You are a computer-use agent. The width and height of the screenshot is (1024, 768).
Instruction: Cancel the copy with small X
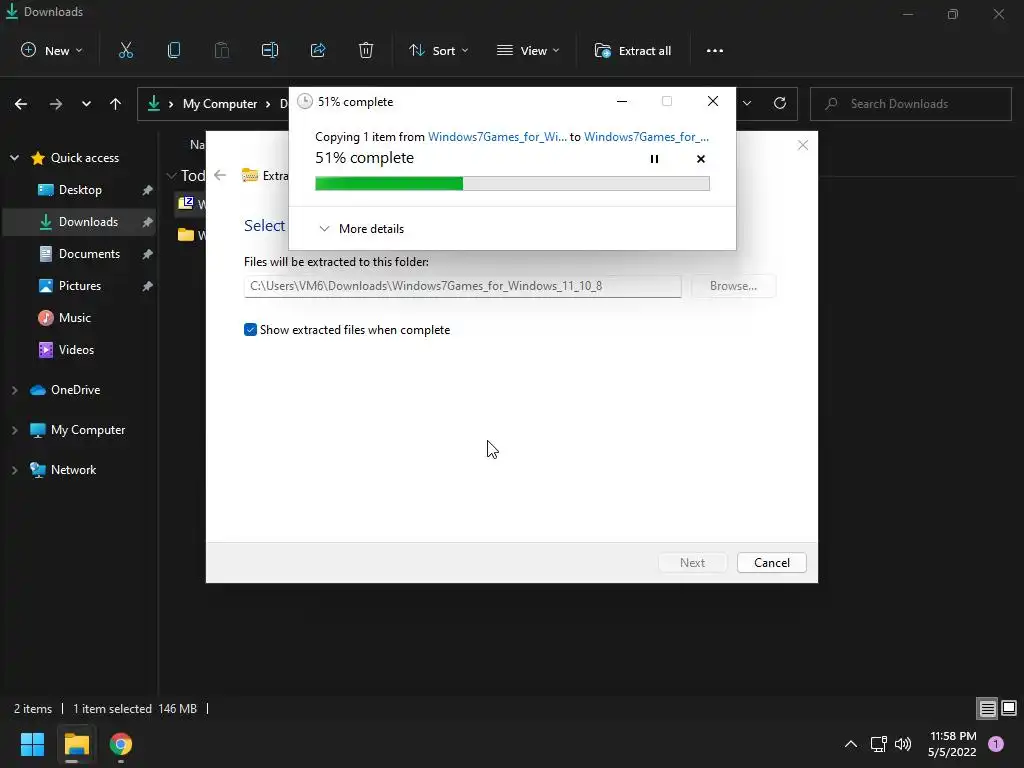point(701,159)
